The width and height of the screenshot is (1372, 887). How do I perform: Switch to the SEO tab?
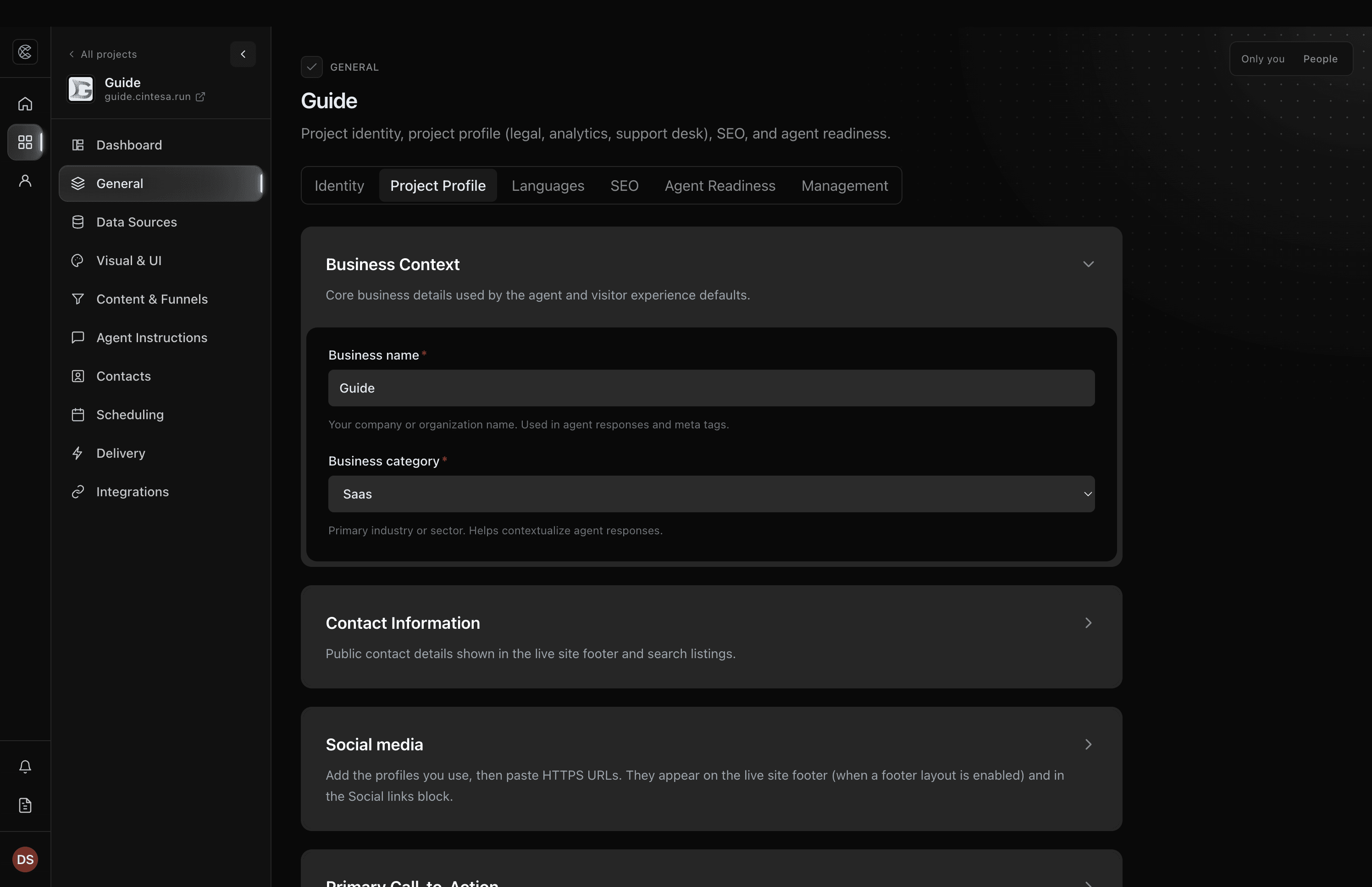624,185
